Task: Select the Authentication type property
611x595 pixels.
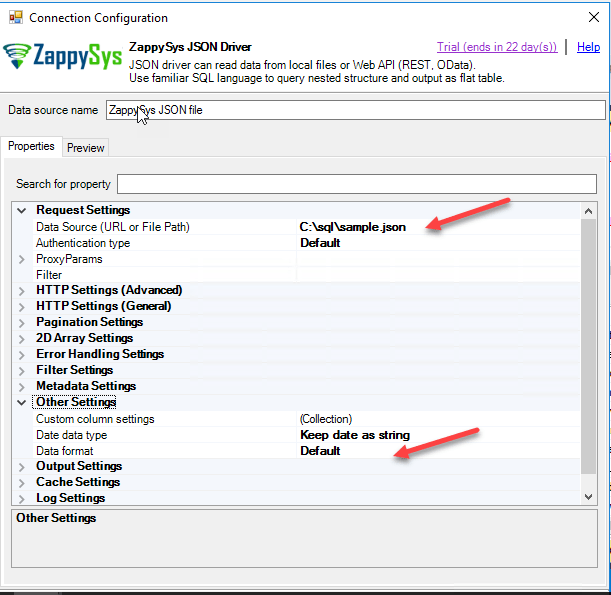Action: tap(83, 243)
